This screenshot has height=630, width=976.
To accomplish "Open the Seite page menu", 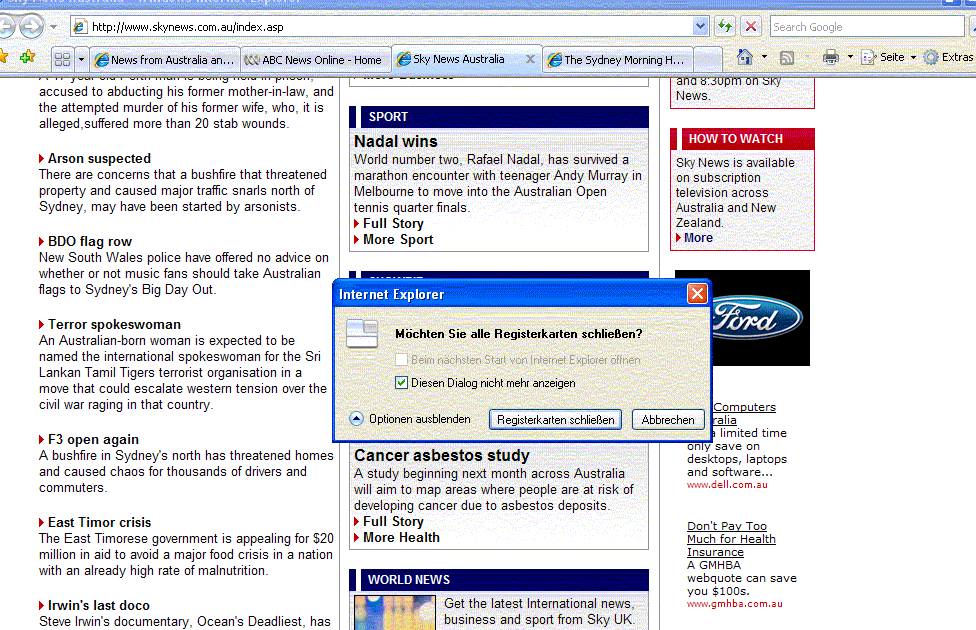I will (x=889, y=57).
